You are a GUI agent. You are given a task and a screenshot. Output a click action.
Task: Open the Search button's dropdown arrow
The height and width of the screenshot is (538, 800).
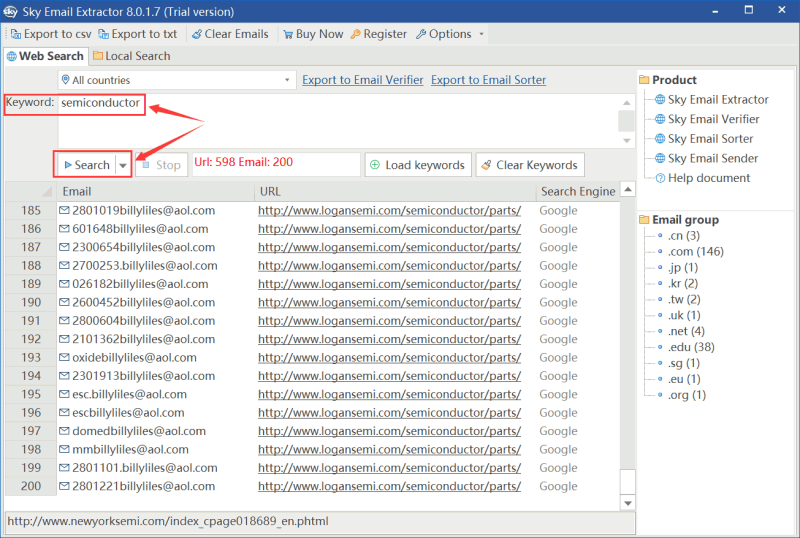tap(123, 165)
